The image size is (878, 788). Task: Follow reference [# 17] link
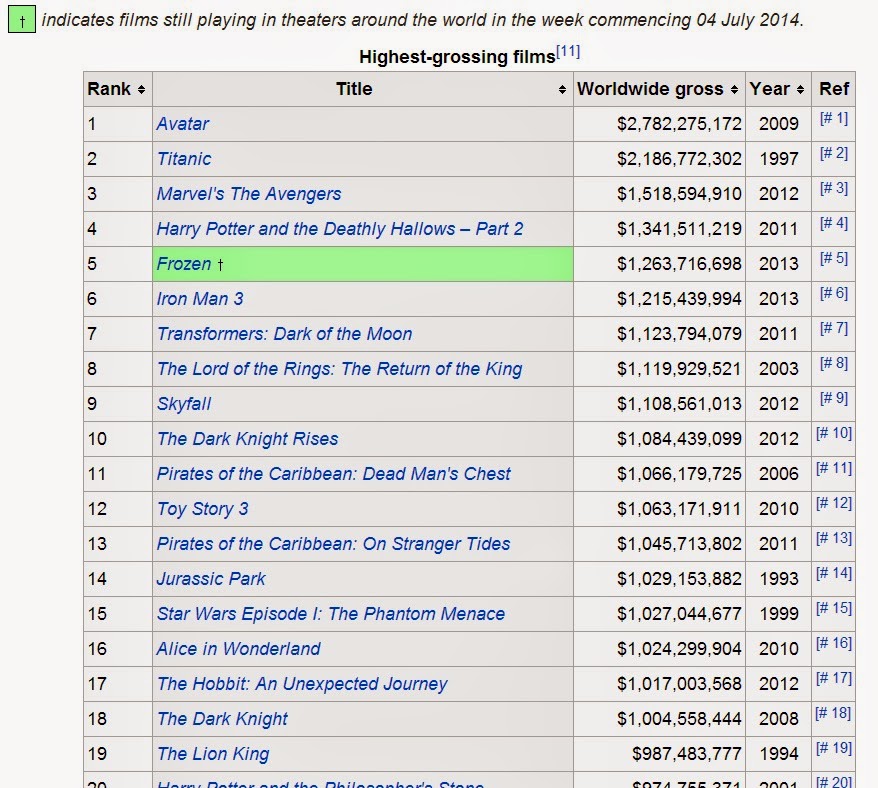(x=834, y=678)
